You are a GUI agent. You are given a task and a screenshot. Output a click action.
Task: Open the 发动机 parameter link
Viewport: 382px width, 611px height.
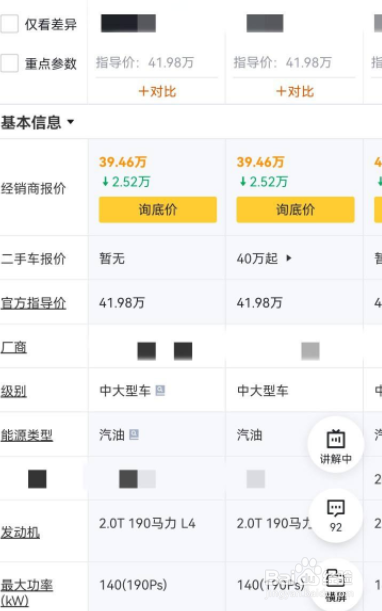[20, 532]
